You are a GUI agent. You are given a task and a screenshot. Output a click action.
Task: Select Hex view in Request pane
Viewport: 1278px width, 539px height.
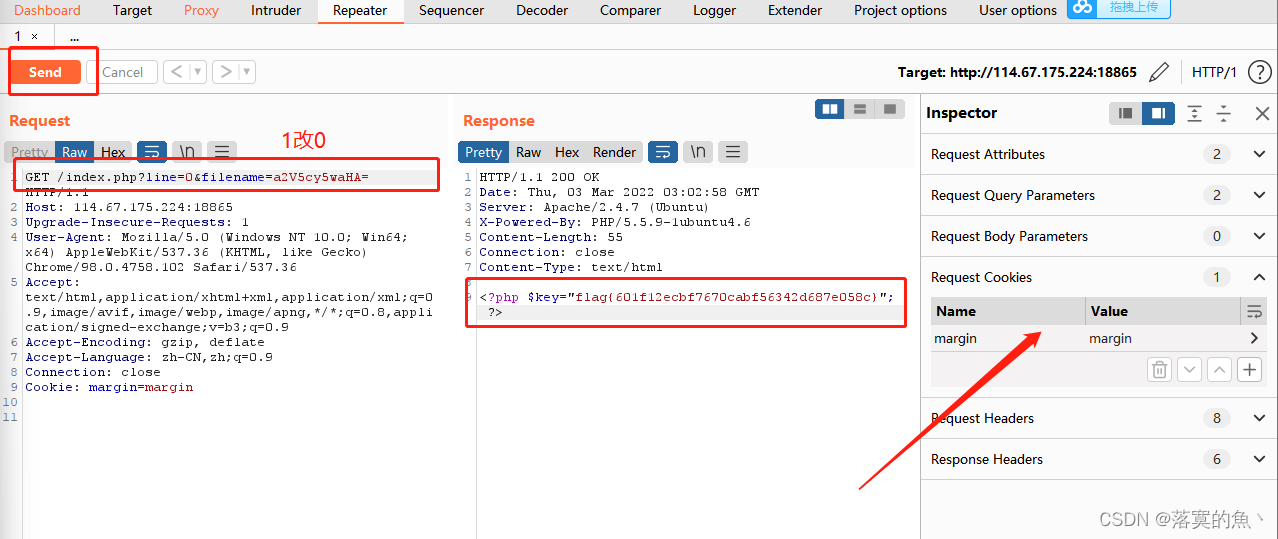pos(113,152)
